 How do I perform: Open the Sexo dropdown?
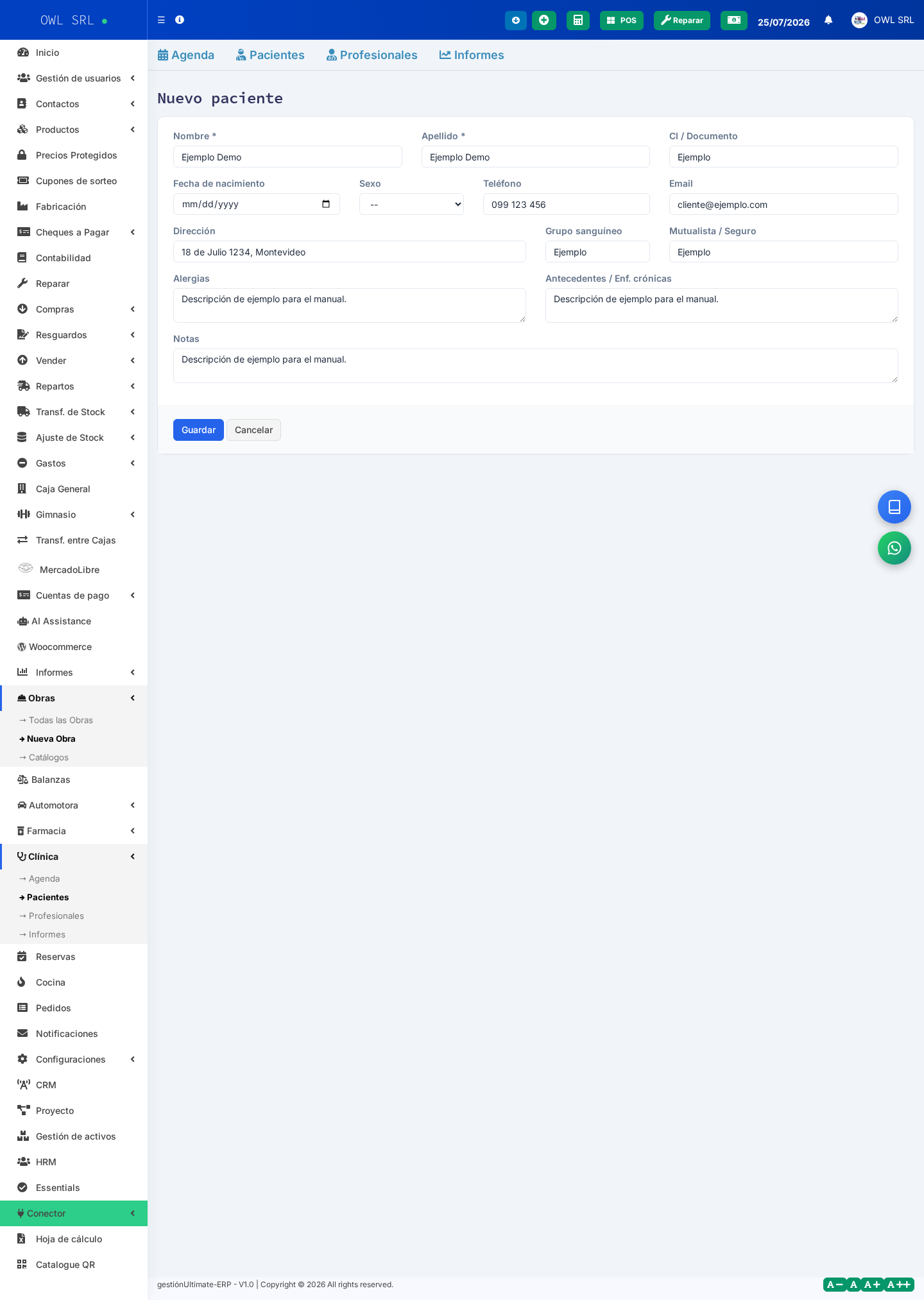411,204
